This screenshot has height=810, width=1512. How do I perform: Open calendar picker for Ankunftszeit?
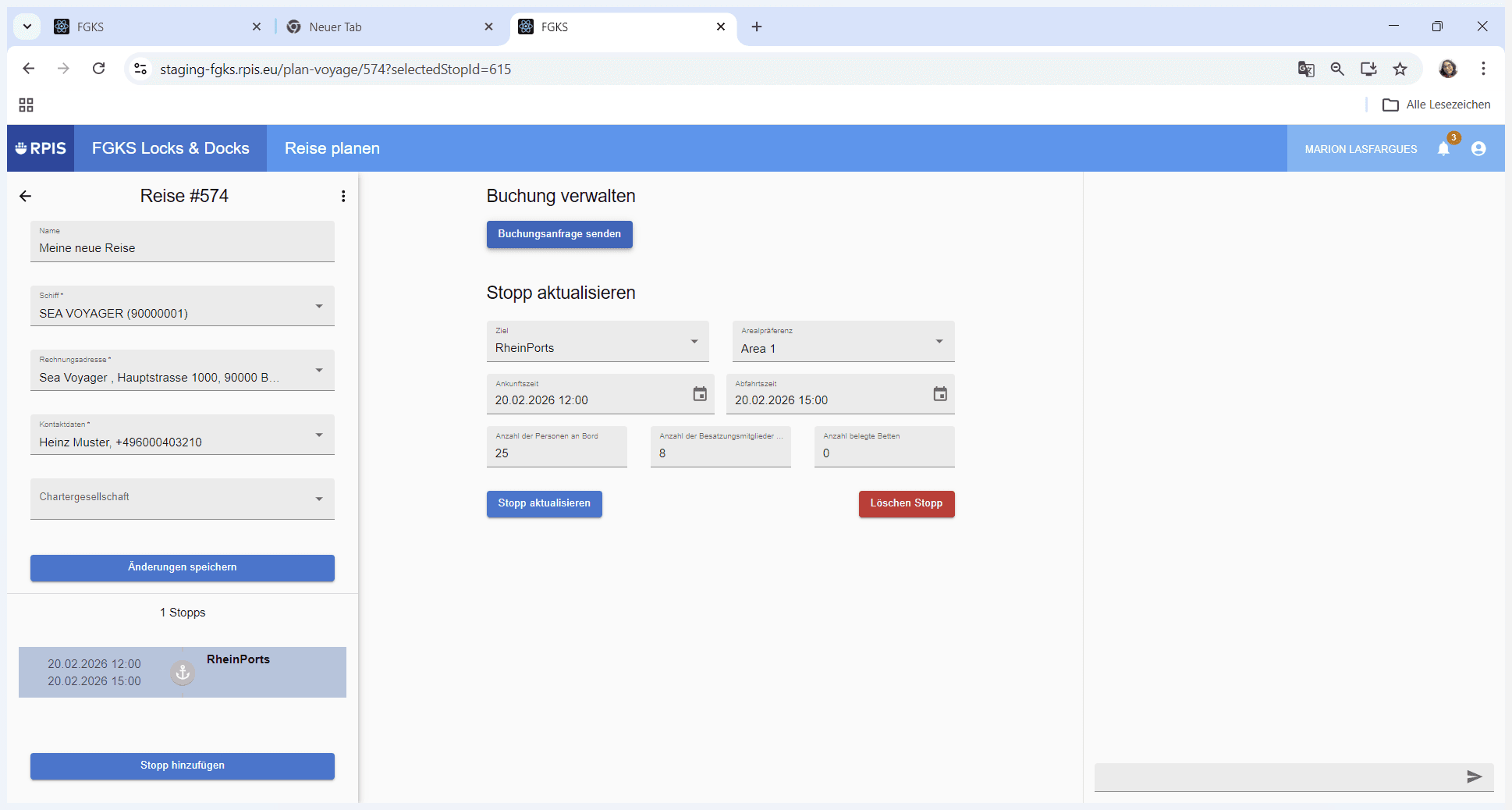point(700,394)
